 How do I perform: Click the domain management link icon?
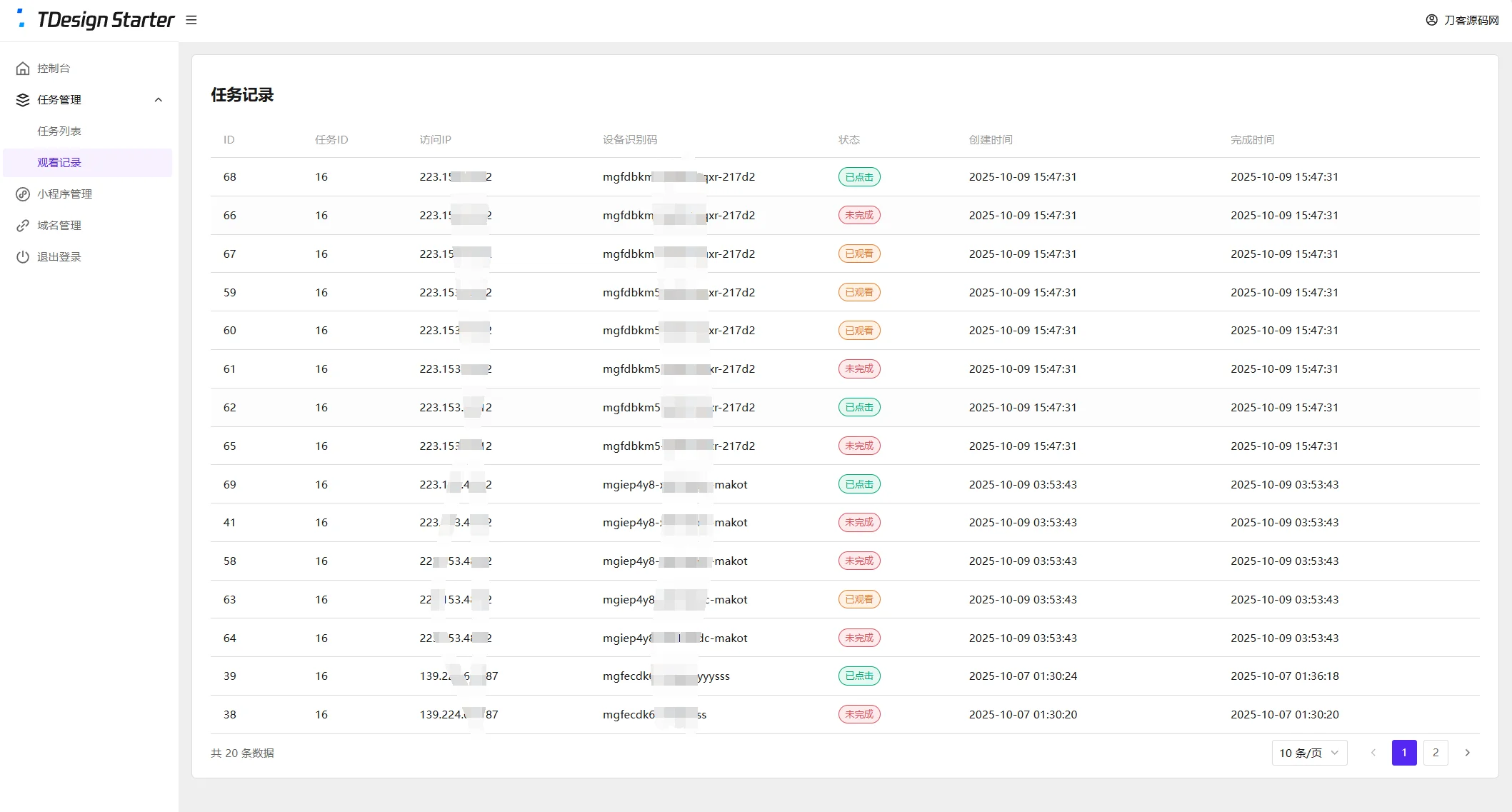coord(23,226)
